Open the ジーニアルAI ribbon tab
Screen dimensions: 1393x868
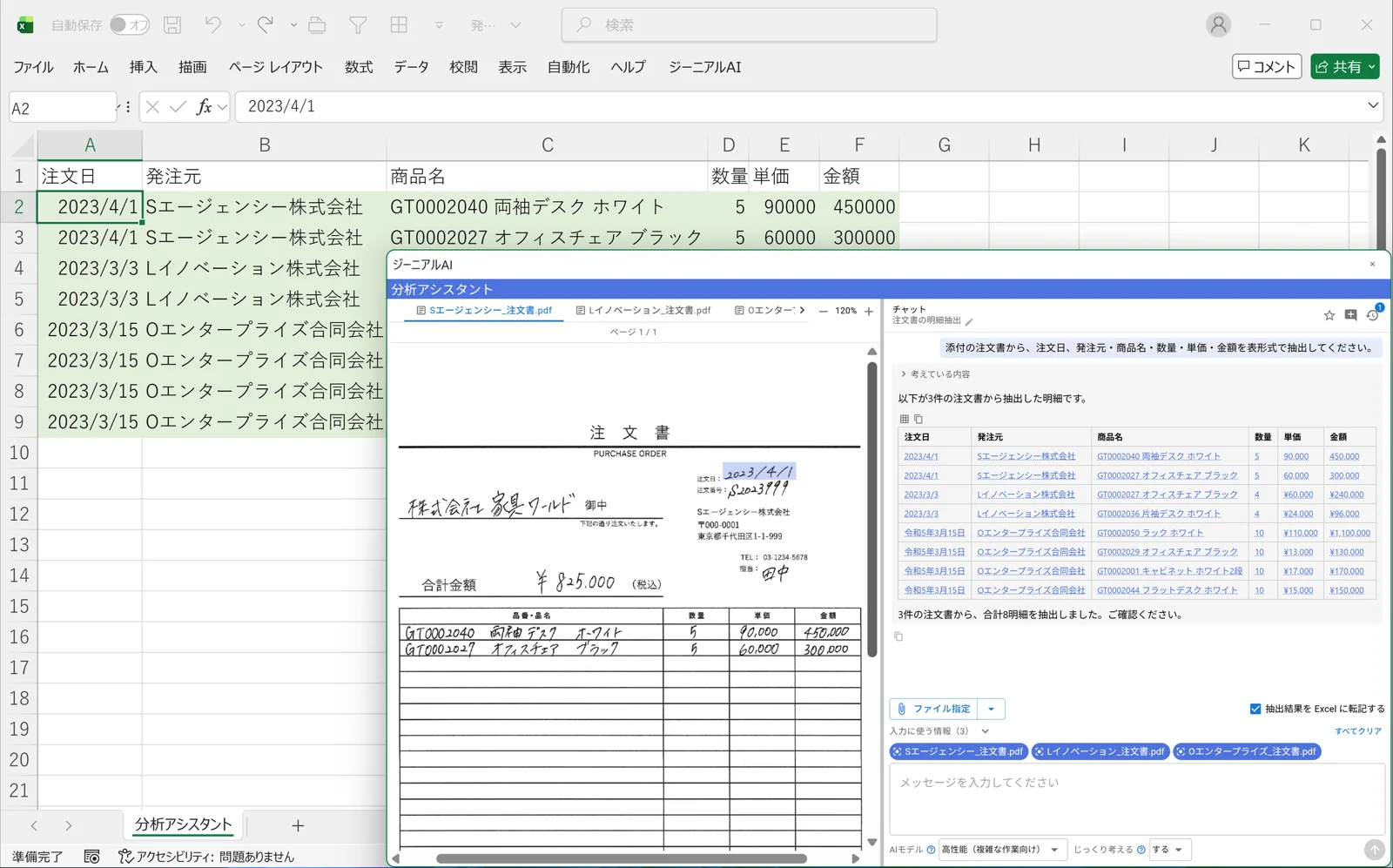(x=704, y=67)
